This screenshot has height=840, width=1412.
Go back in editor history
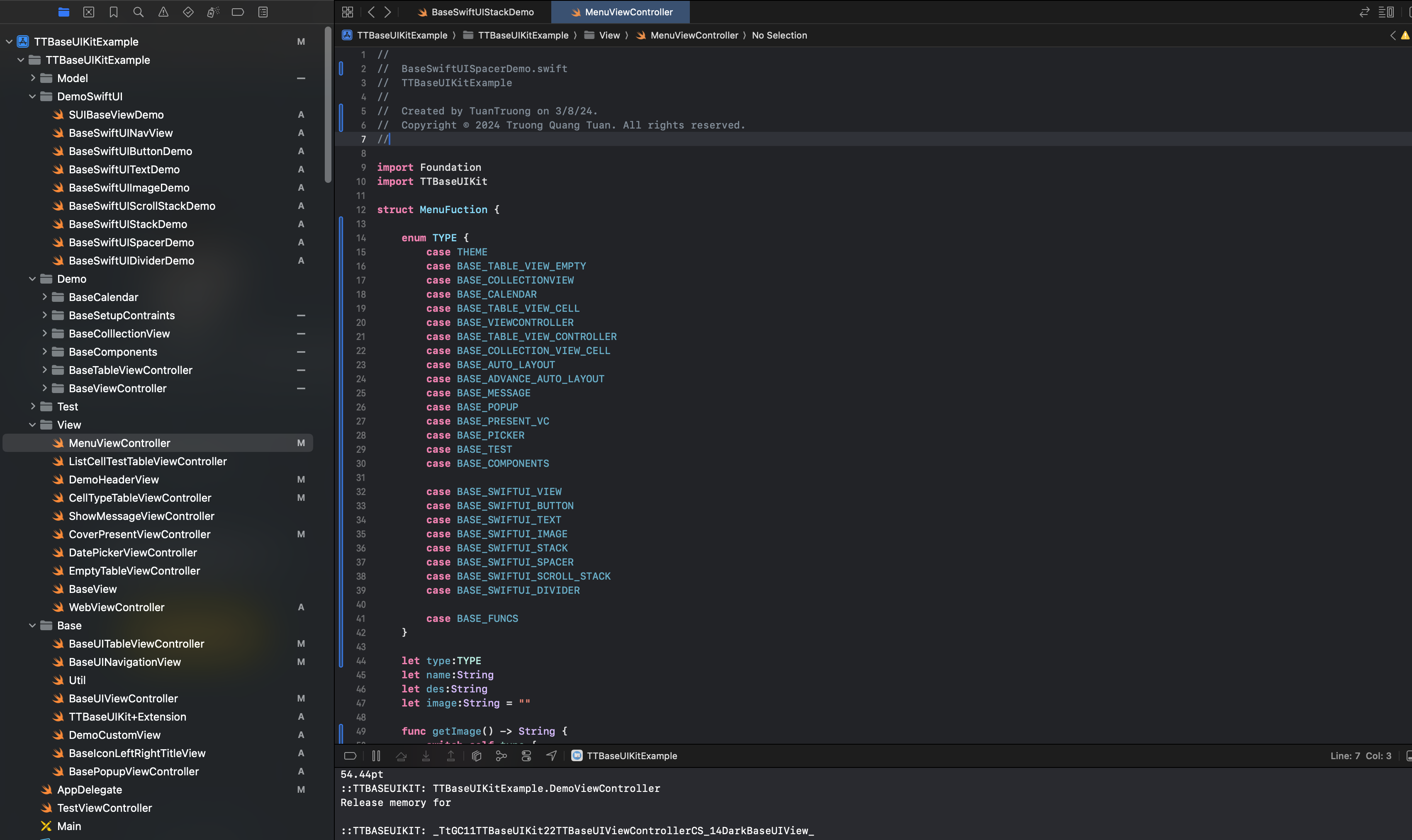(x=371, y=12)
